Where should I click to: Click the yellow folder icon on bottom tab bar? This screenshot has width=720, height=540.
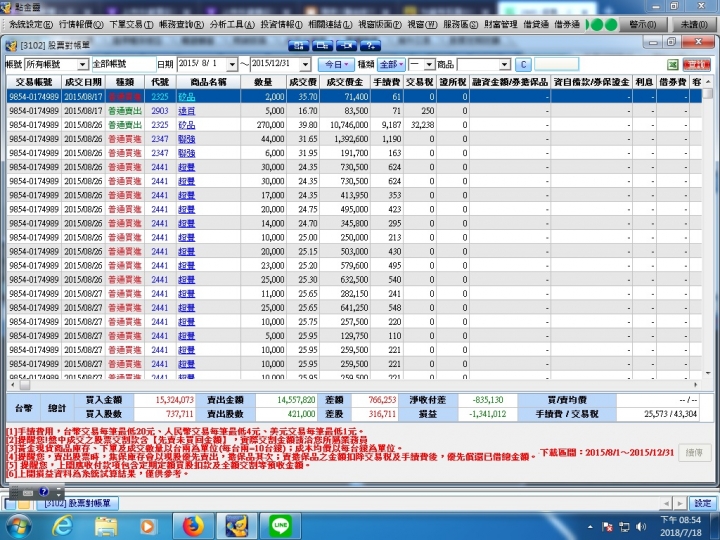click(x=24, y=504)
